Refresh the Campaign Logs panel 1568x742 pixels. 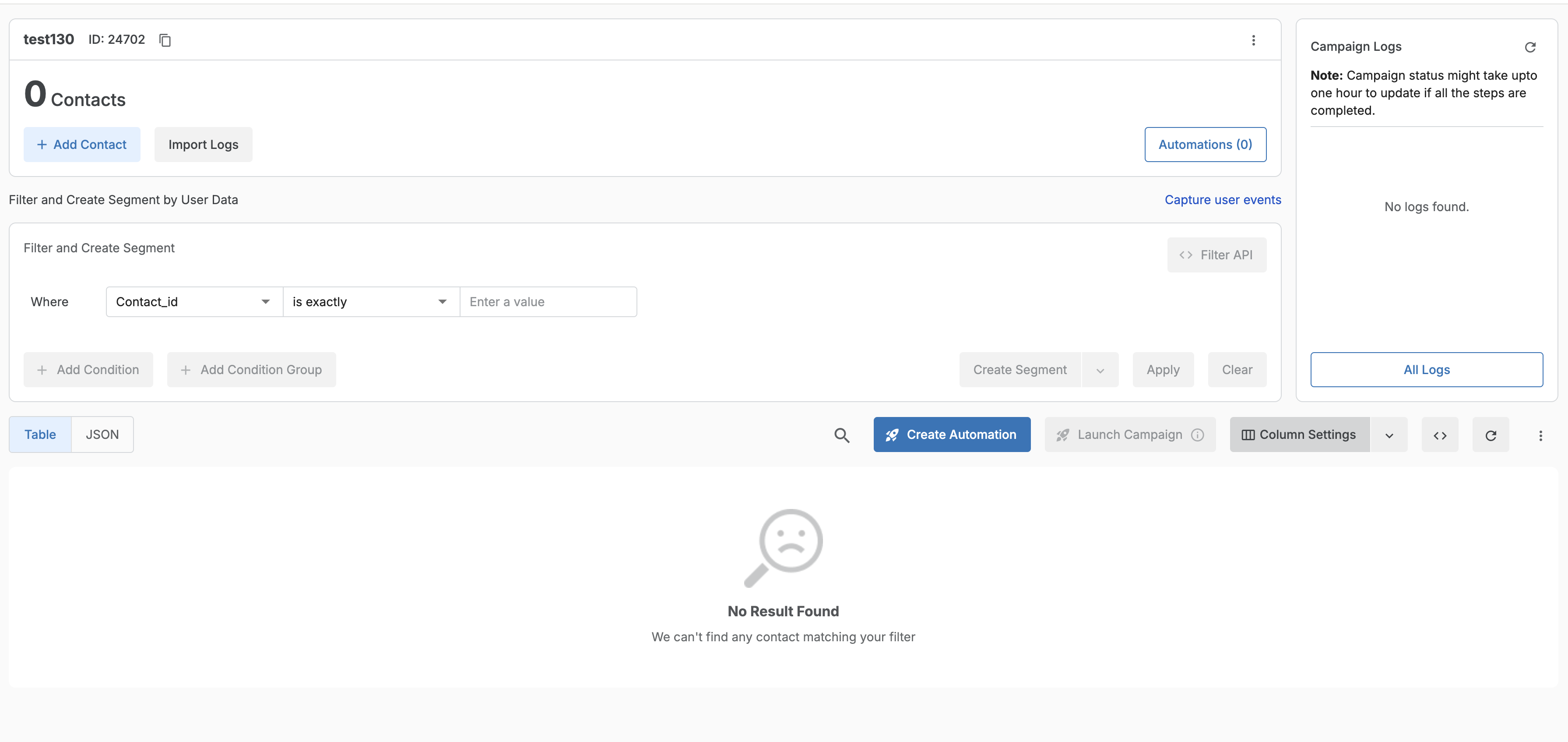pyautogui.click(x=1529, y=47)
